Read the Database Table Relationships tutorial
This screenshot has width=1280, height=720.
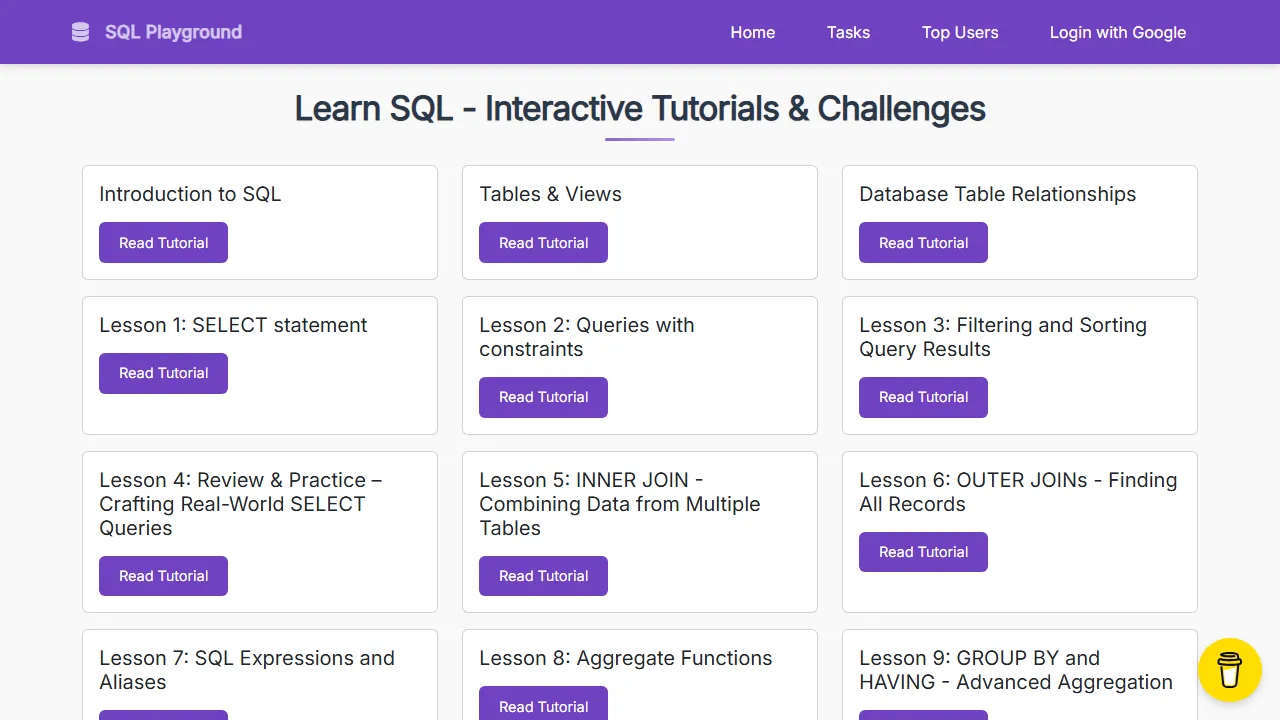pos(923,242)
